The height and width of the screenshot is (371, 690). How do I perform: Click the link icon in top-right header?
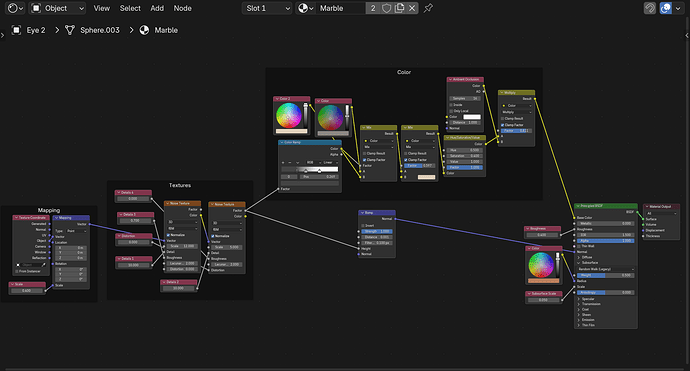[x=650, y=8]
